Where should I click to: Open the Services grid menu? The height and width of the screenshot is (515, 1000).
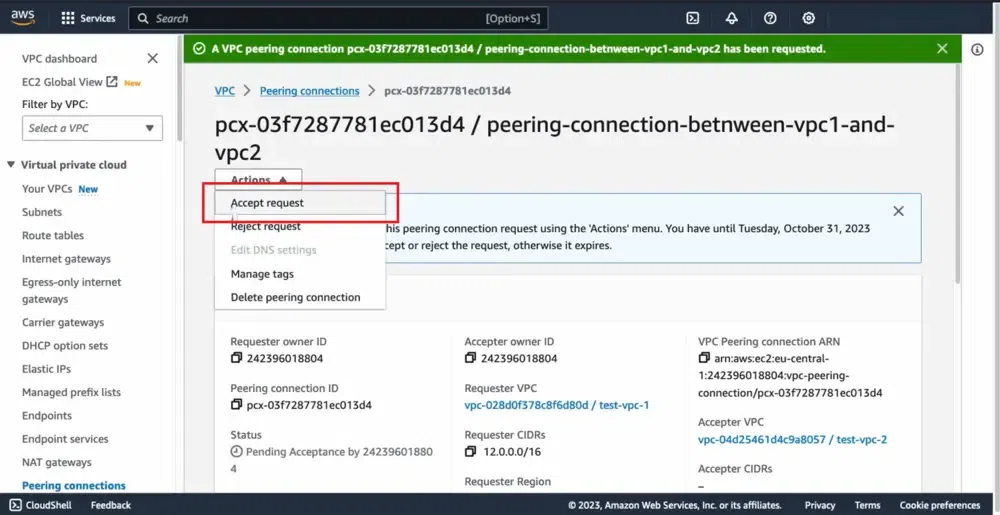click(x=88, y=18)
